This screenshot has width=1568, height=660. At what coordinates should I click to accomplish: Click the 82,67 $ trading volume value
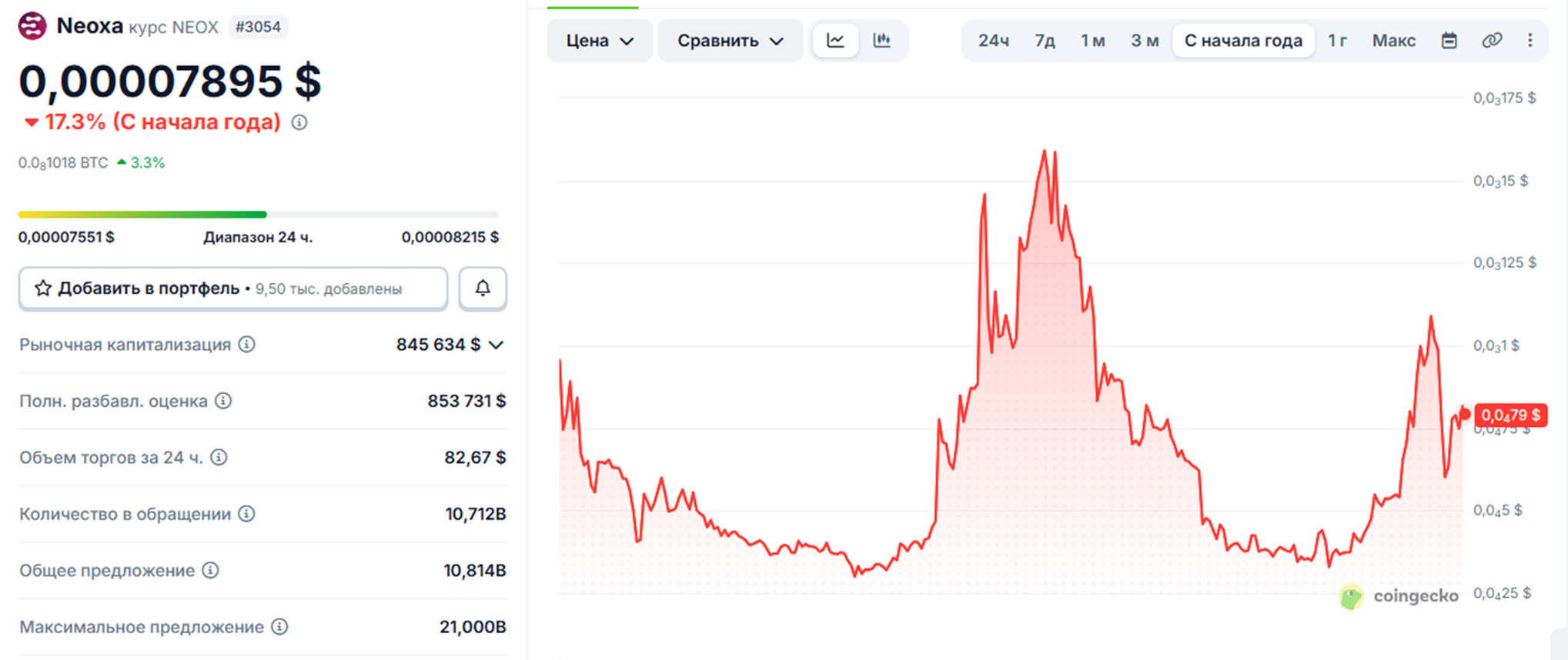(x=475, y=458)
